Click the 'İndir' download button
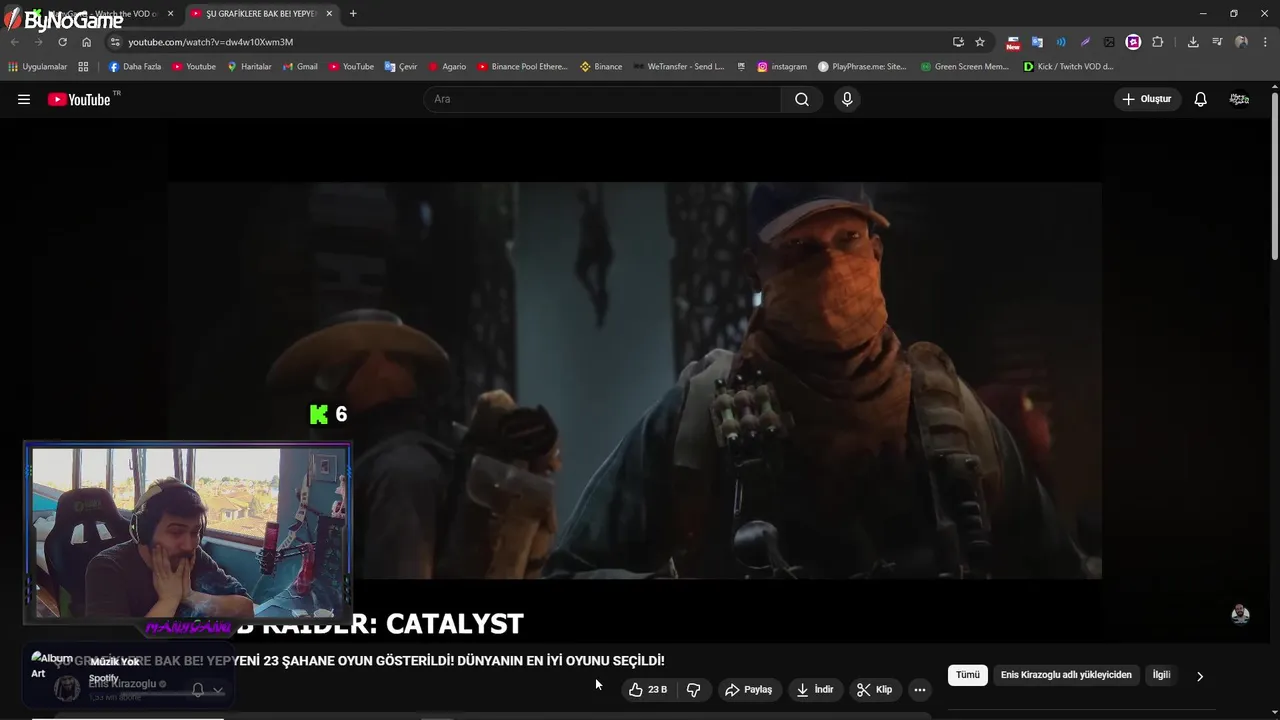 pyautogui.click(x=815, y=689)
